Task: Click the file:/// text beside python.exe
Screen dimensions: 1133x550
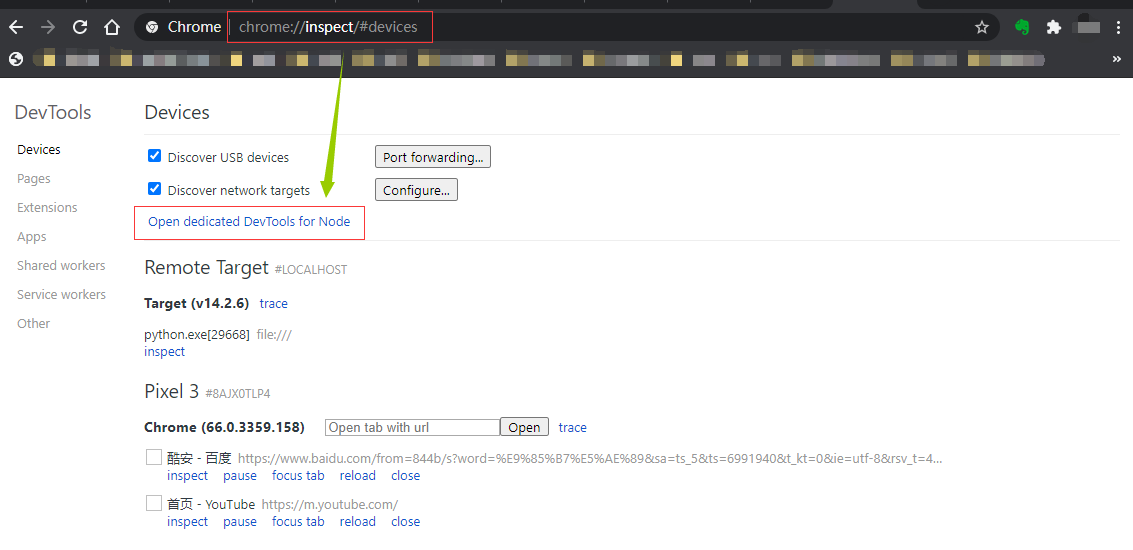Action: pyautogui.click(x=274, y=335)
